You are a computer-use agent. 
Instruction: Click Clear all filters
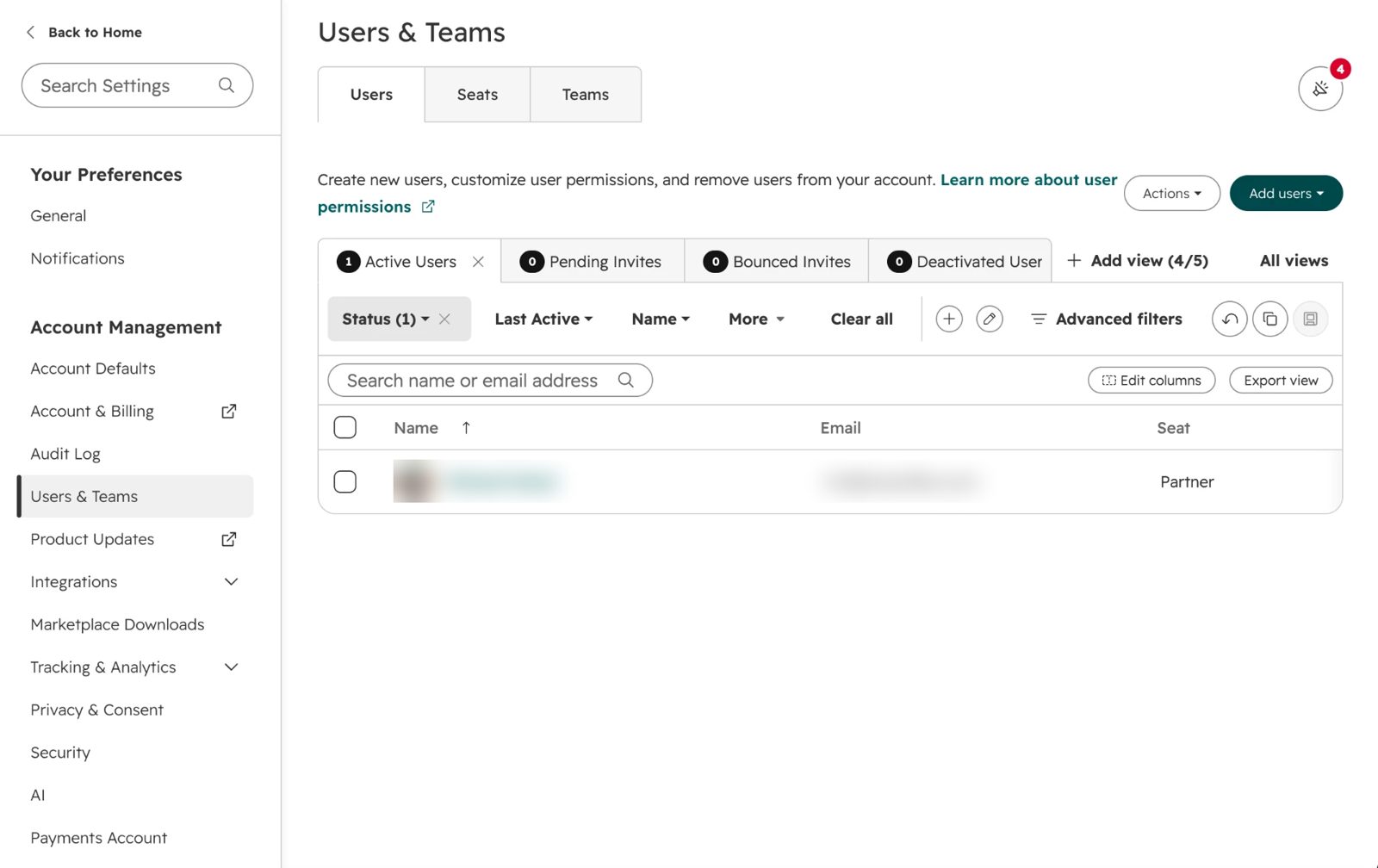click(861, 319)
